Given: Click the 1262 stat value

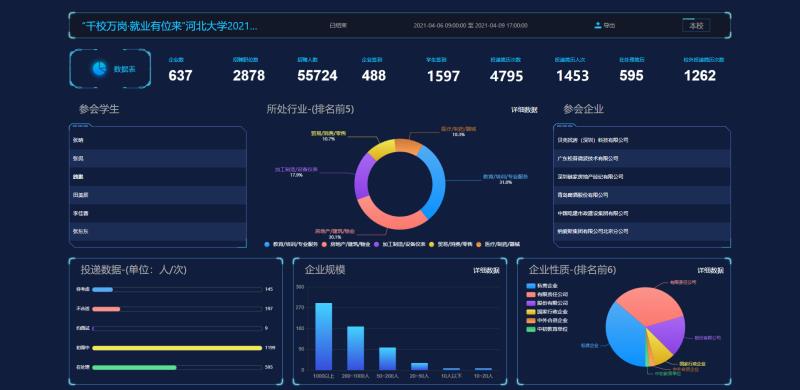Looking at the screenshot, I should [699, 76].
